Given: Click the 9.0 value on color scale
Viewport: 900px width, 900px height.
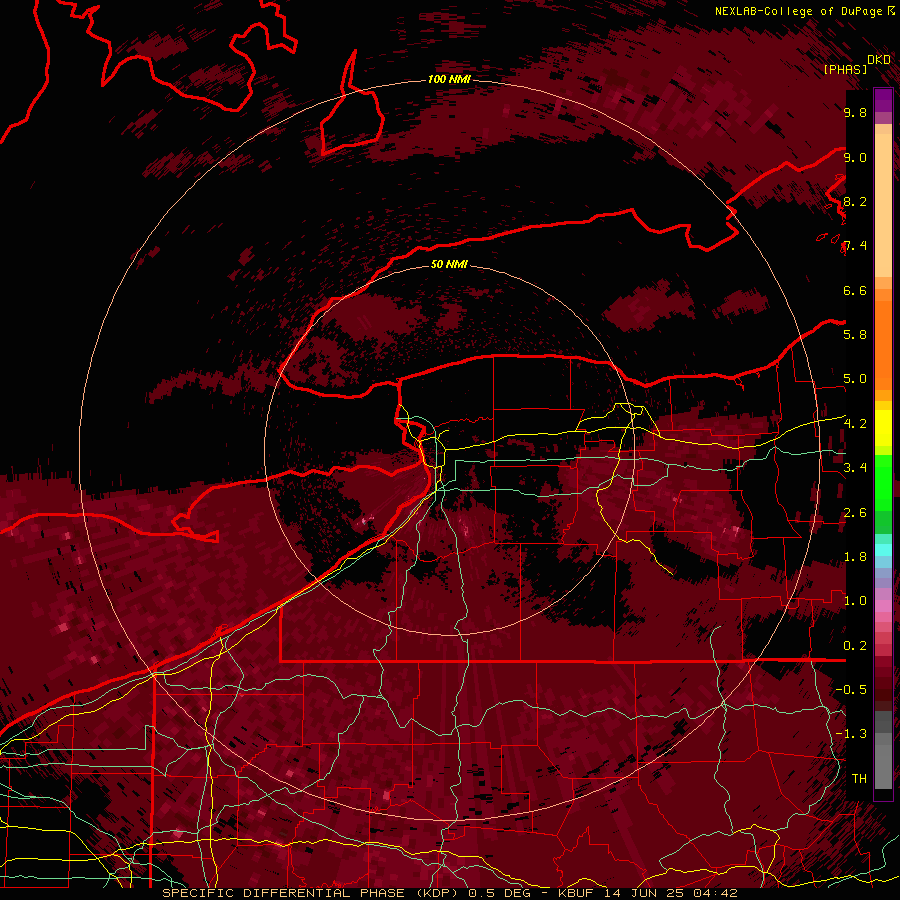Looking at the screenshot, I should click(x=855, y=158).
